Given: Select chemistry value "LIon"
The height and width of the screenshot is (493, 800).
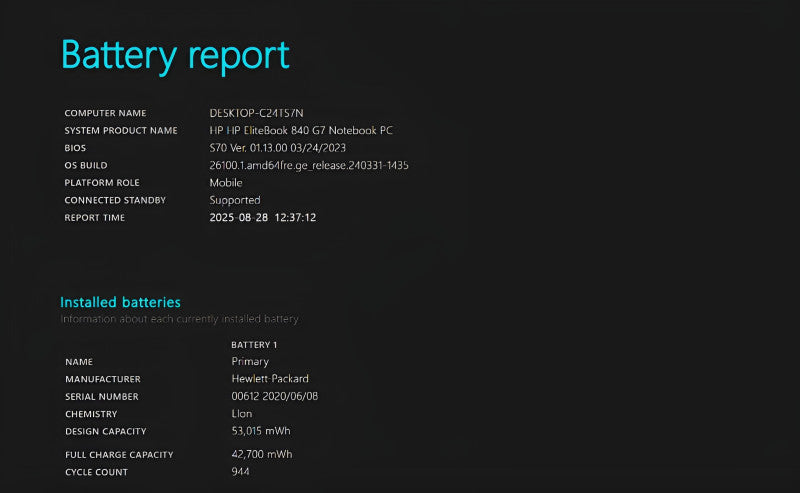Looking at the screenshot, I should coord(242,413).
